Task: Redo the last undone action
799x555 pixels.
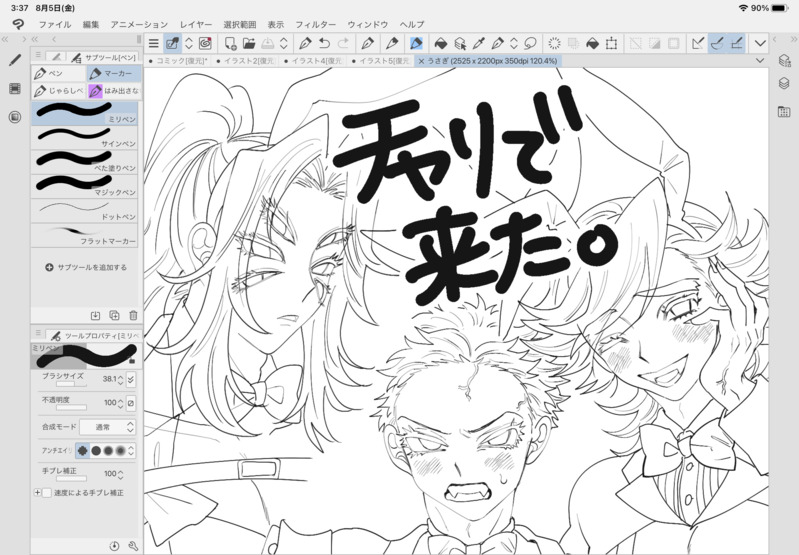Action: coord(343,44)
